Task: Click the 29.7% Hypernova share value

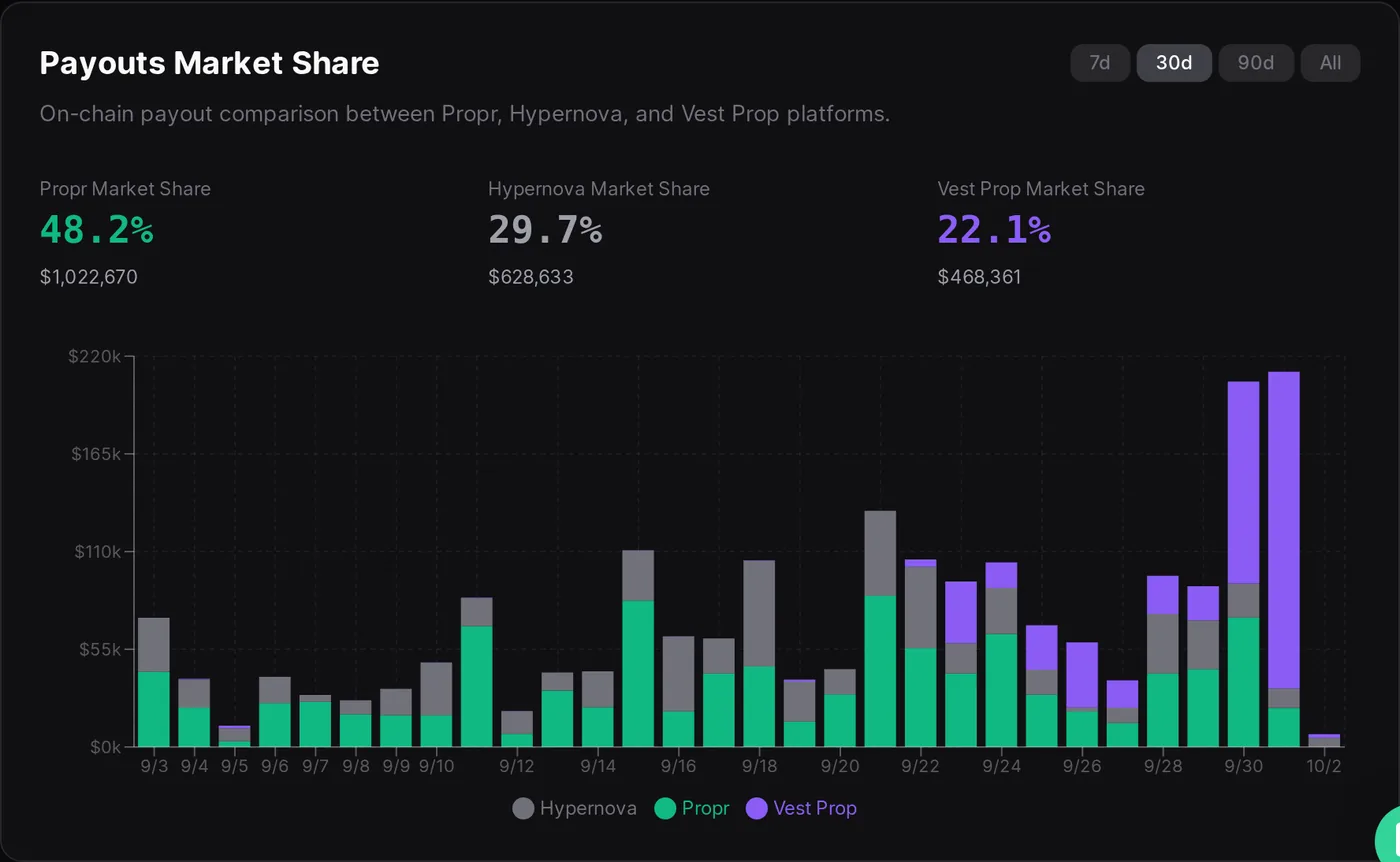Action: coord(546,230)
